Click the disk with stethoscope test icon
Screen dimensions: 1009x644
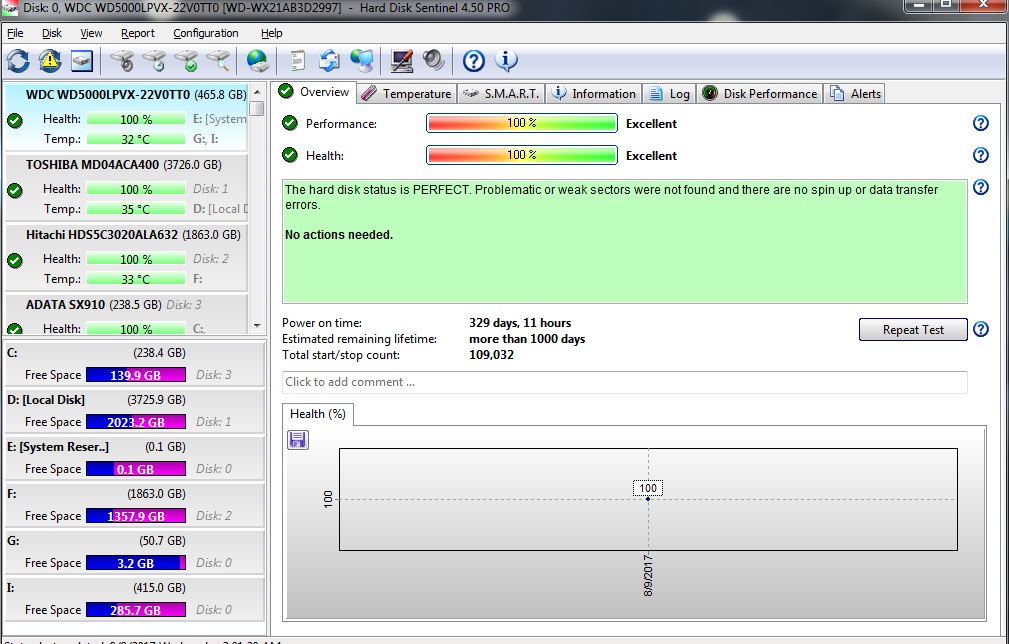pos(122,61)
